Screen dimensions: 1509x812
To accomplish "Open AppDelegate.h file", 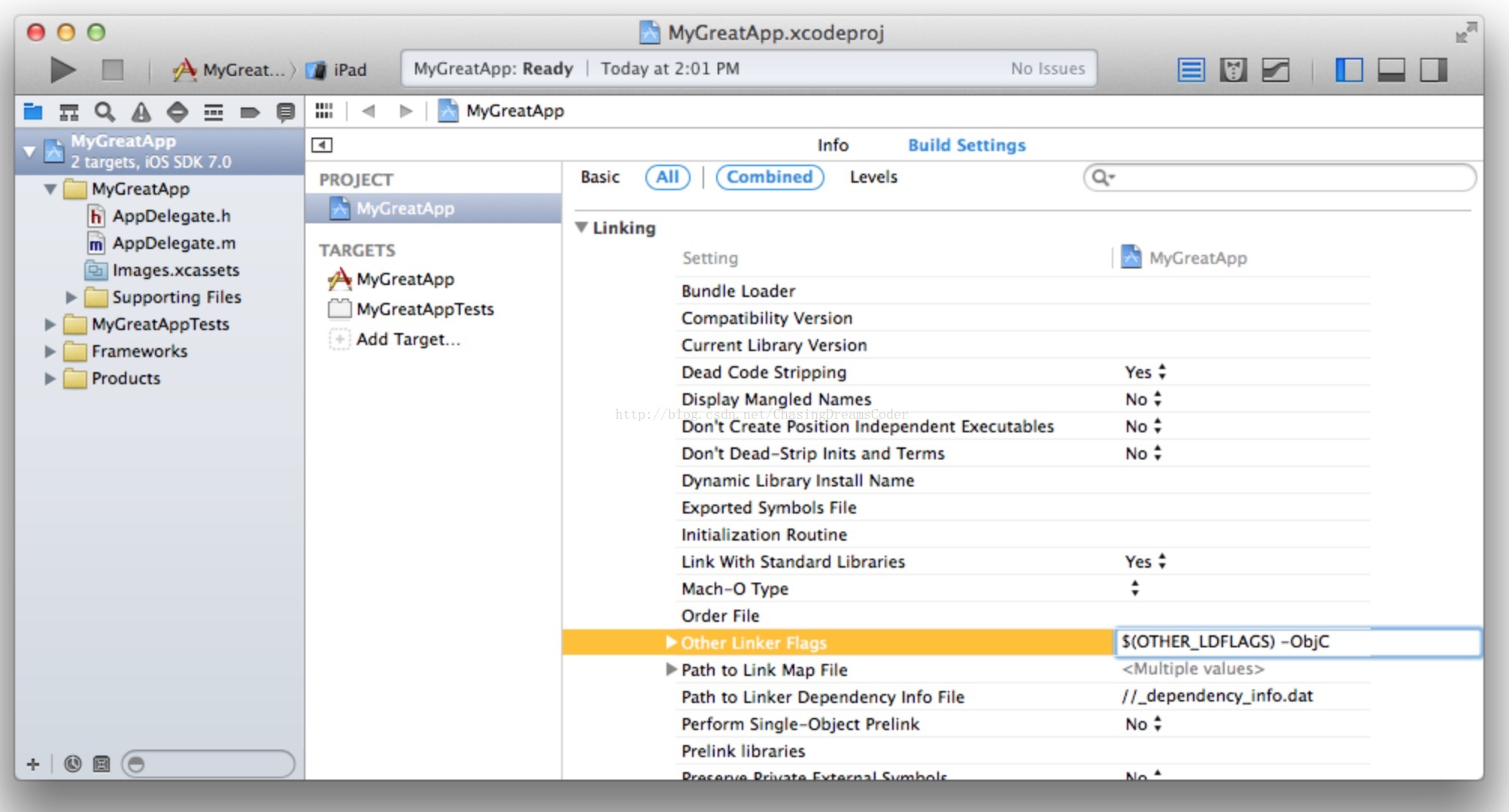I will (x=171, y=216).
